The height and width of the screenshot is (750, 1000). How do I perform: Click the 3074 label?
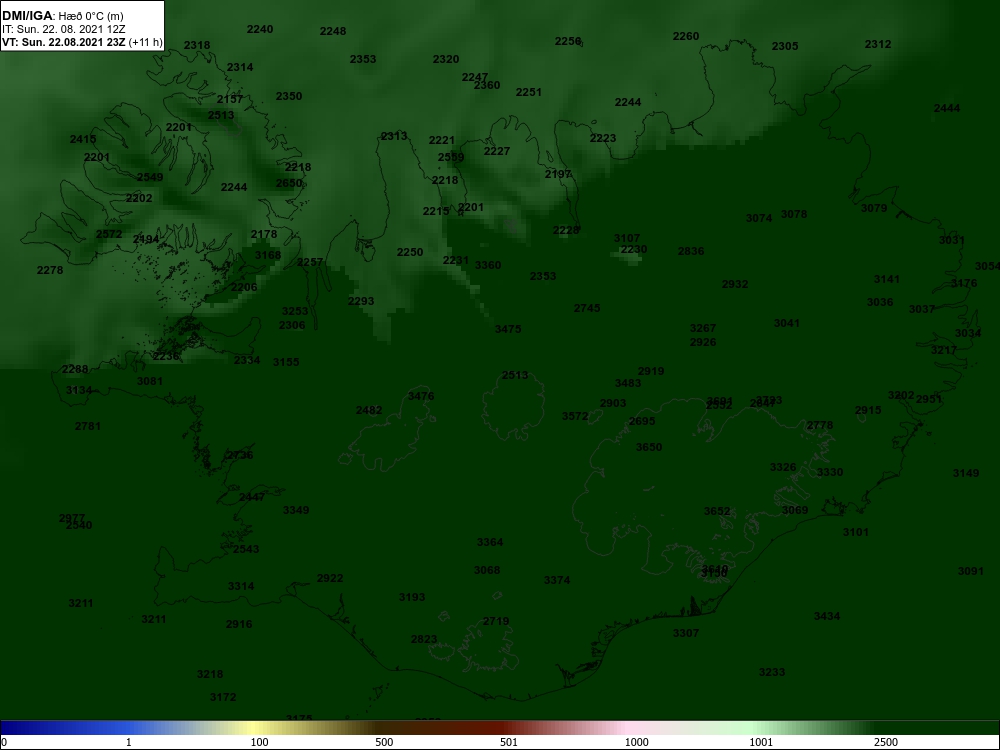coord(759,218)
